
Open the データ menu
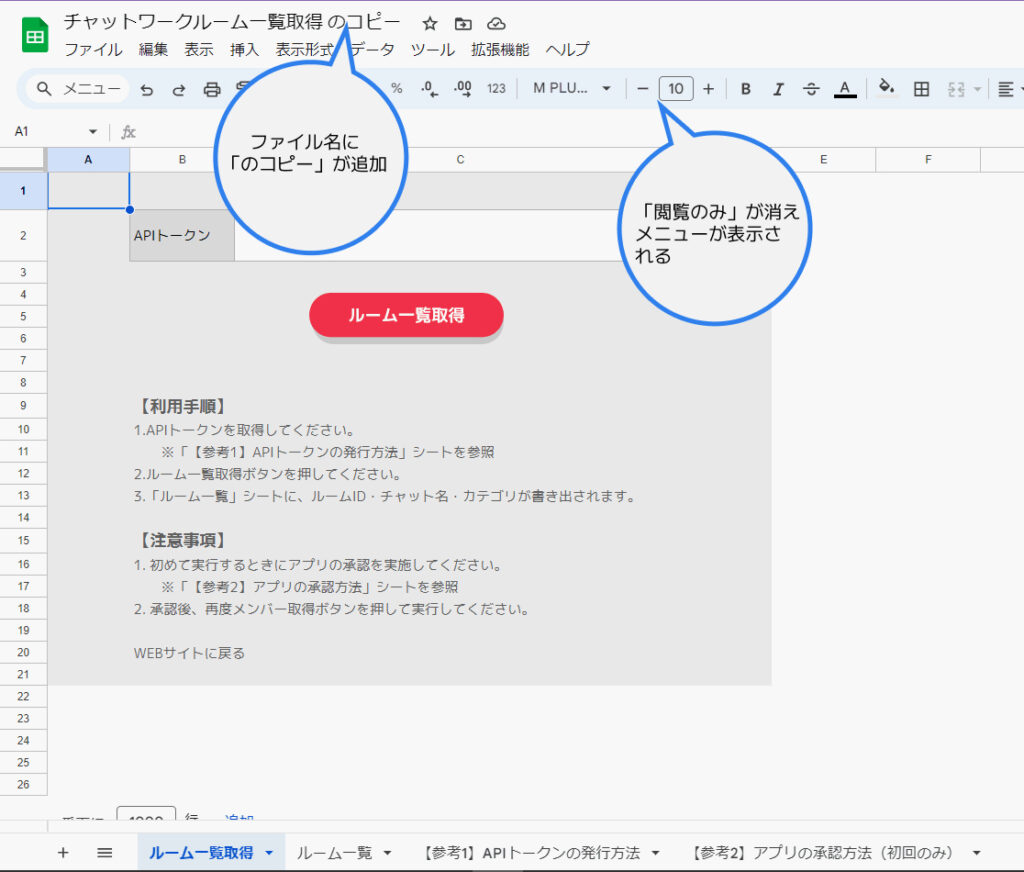point(373,50)
